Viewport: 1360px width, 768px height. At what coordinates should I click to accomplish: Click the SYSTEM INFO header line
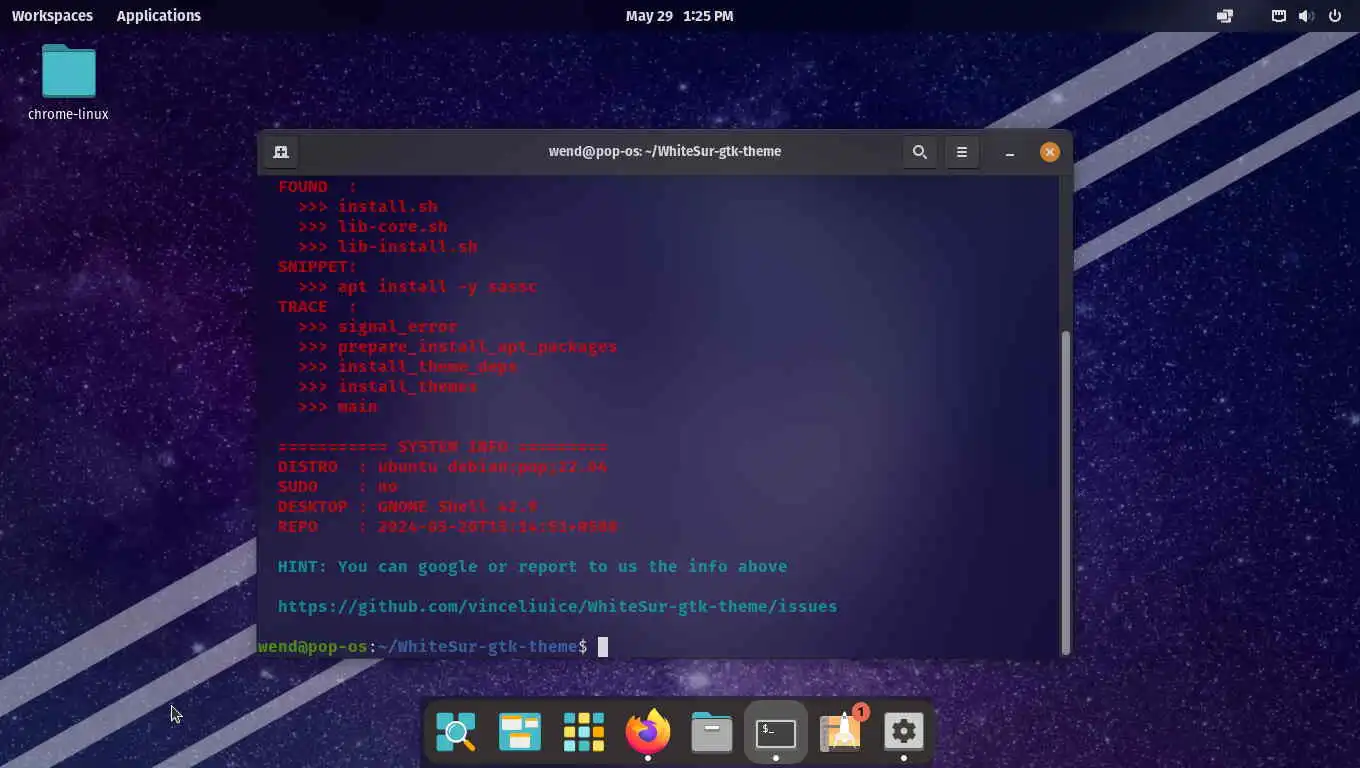(443, 446)
